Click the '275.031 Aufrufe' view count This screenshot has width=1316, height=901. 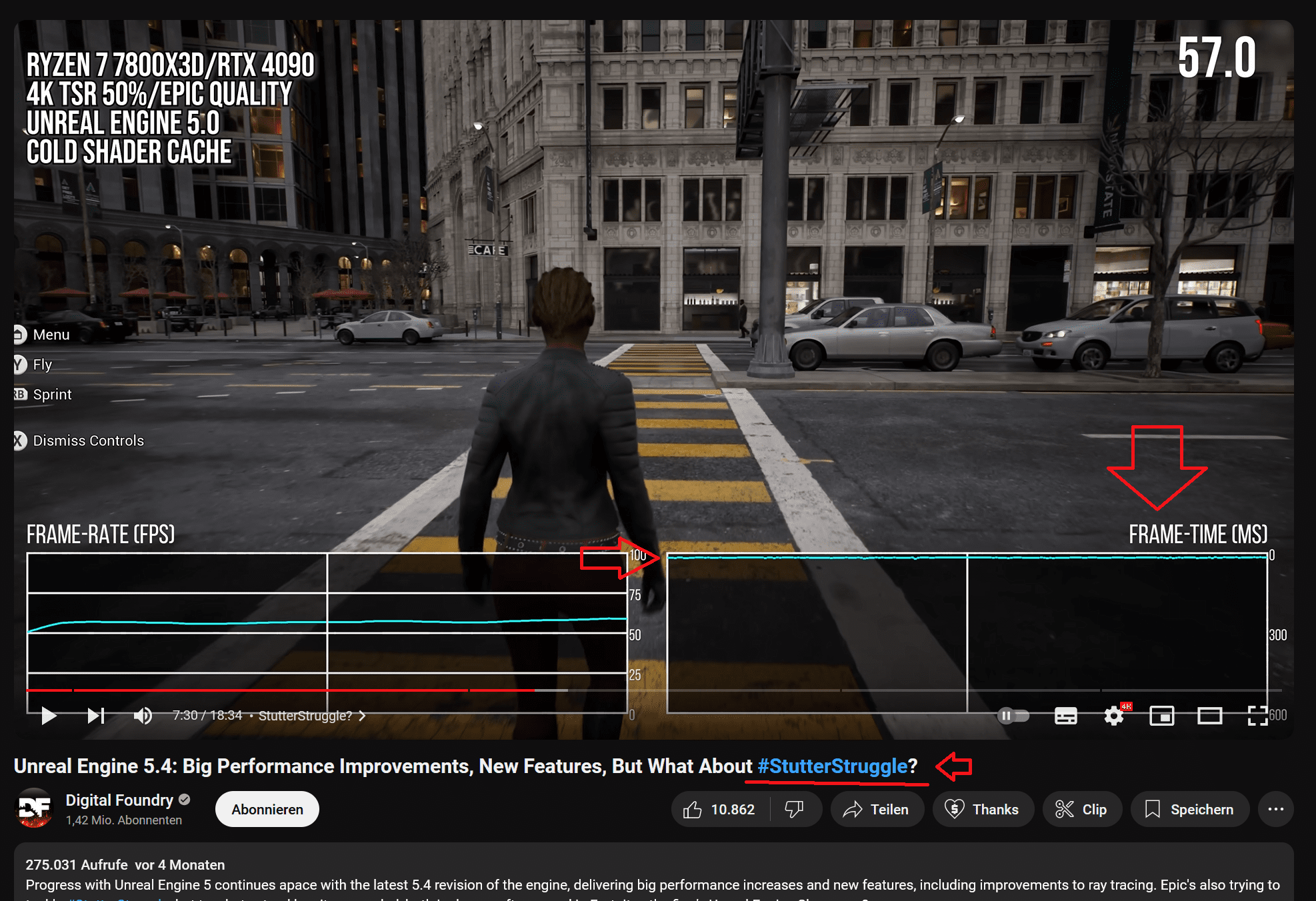click(x=77, y=865)
